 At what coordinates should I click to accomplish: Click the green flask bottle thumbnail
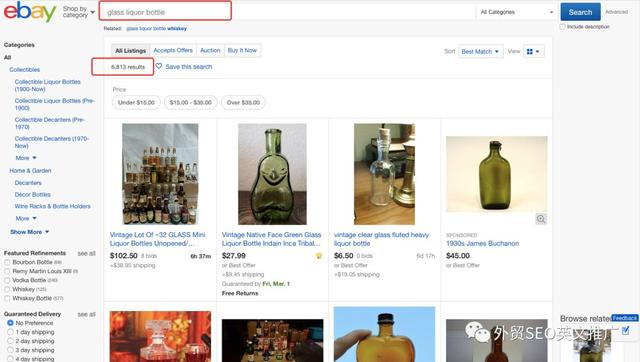[497, 174]
